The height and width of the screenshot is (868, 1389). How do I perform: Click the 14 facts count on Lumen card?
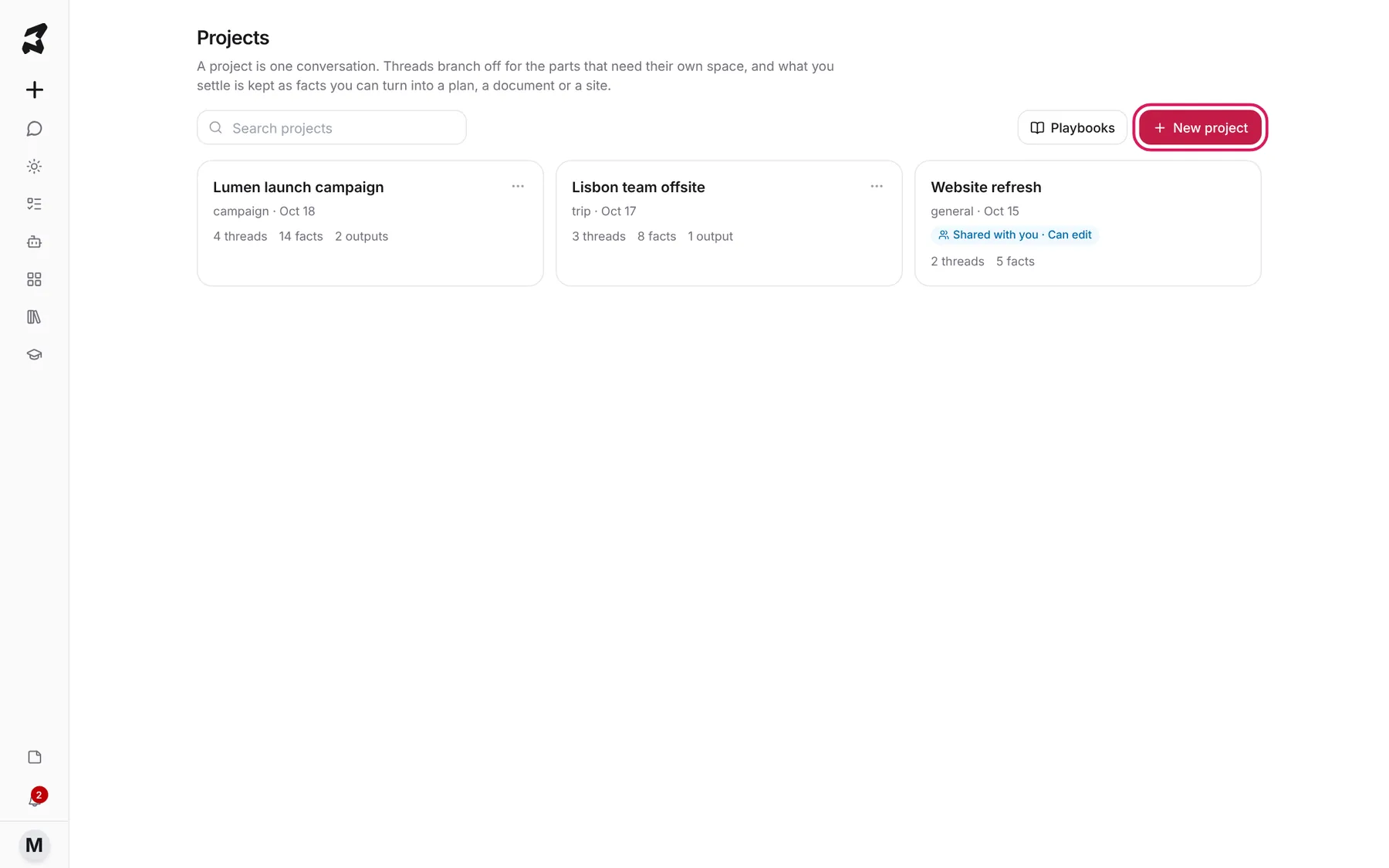301,236
